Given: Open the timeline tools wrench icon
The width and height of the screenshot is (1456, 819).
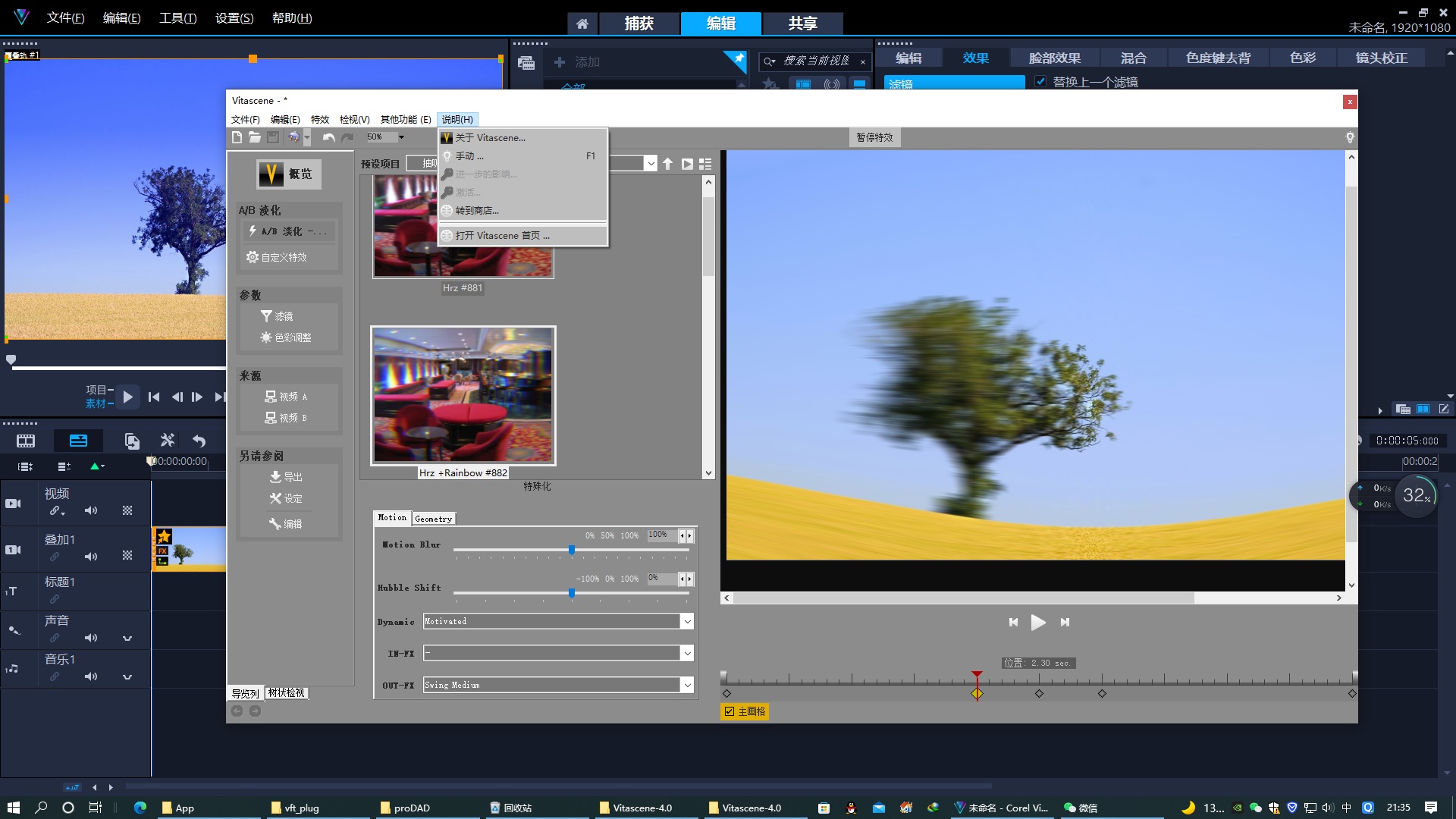Looking at the screenshot, I should (168, 441).
